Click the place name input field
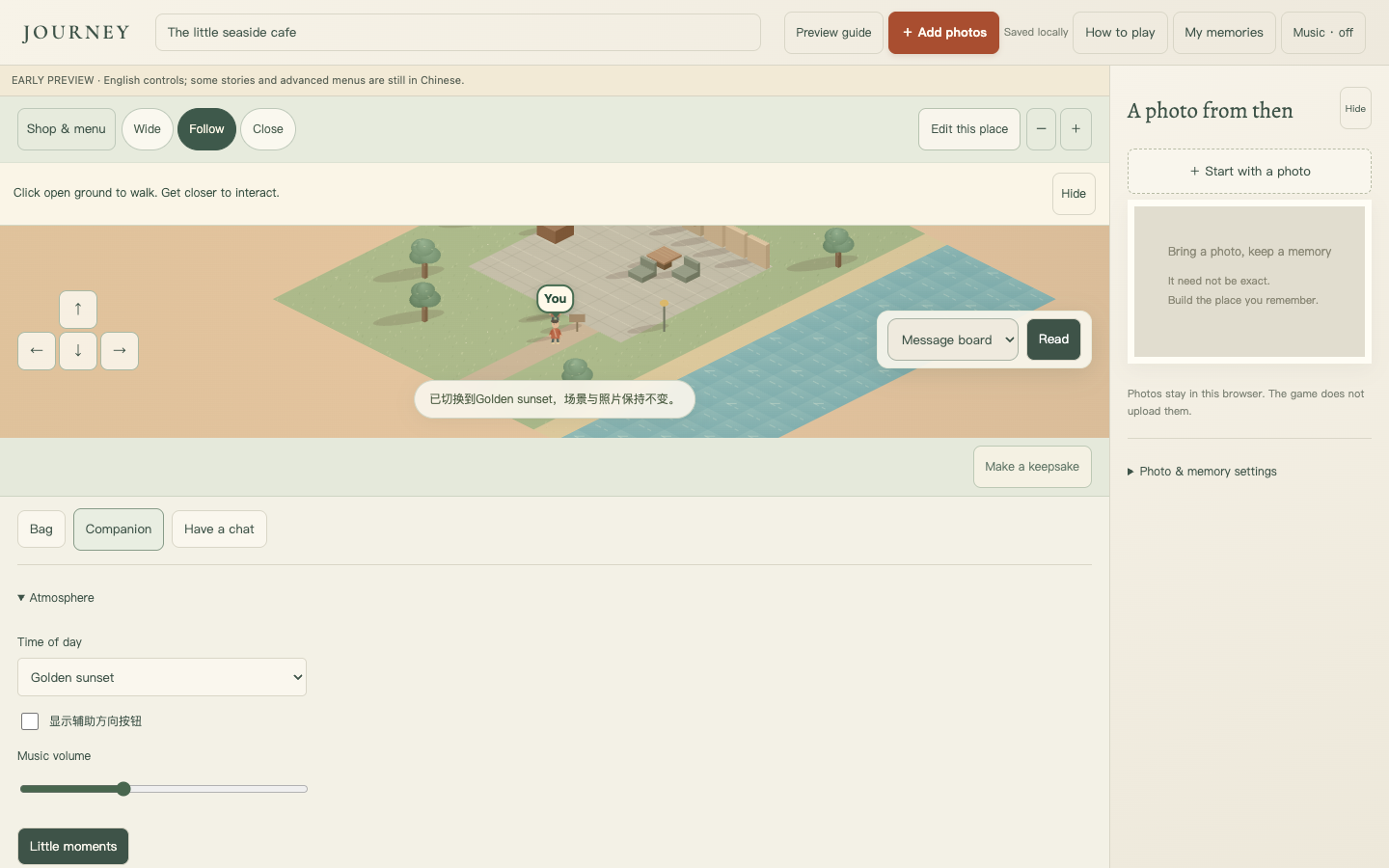 click(x=458, y=33)
